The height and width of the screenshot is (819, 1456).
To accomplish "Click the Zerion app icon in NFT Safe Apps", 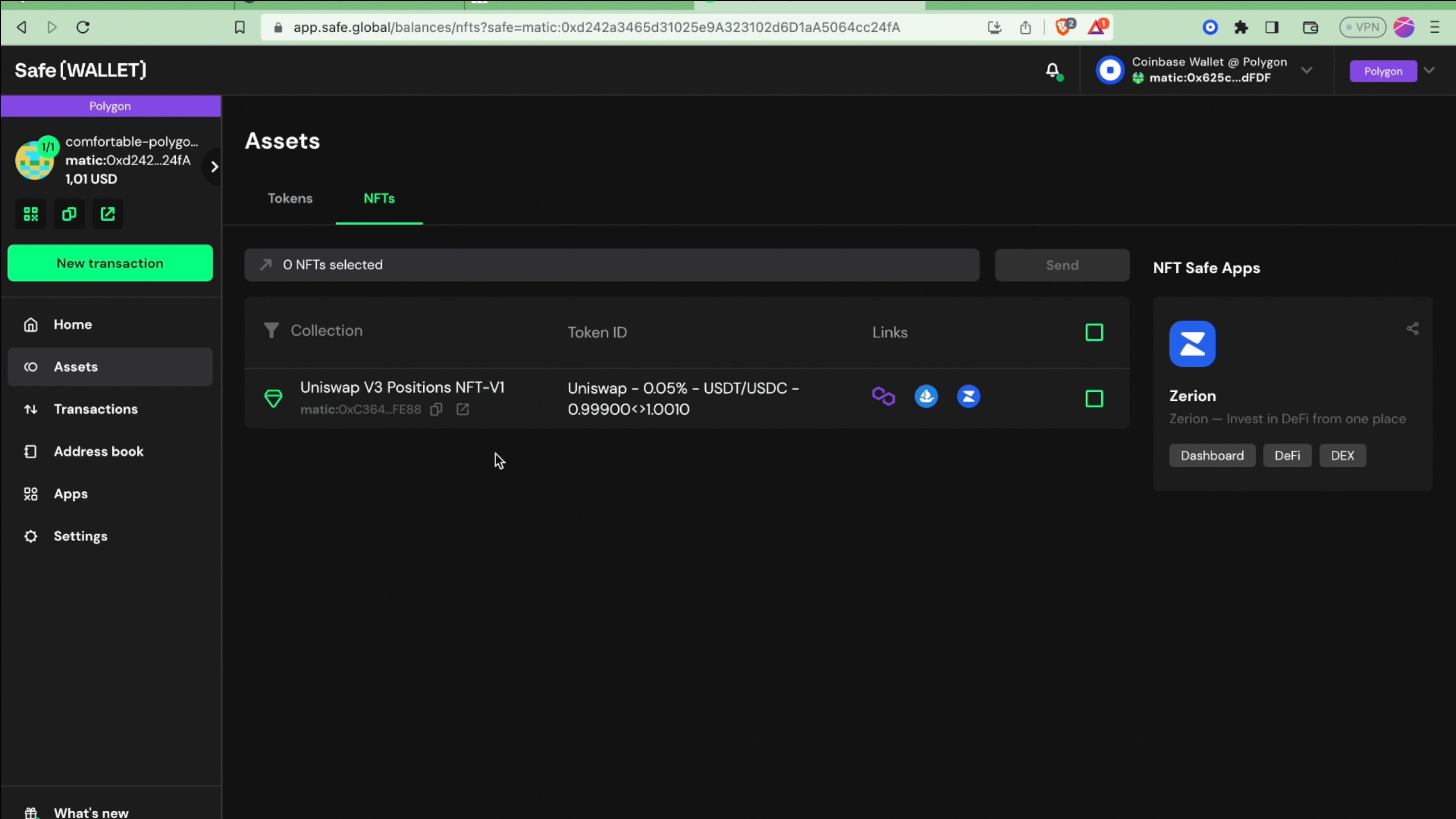I will point(1193,343).
